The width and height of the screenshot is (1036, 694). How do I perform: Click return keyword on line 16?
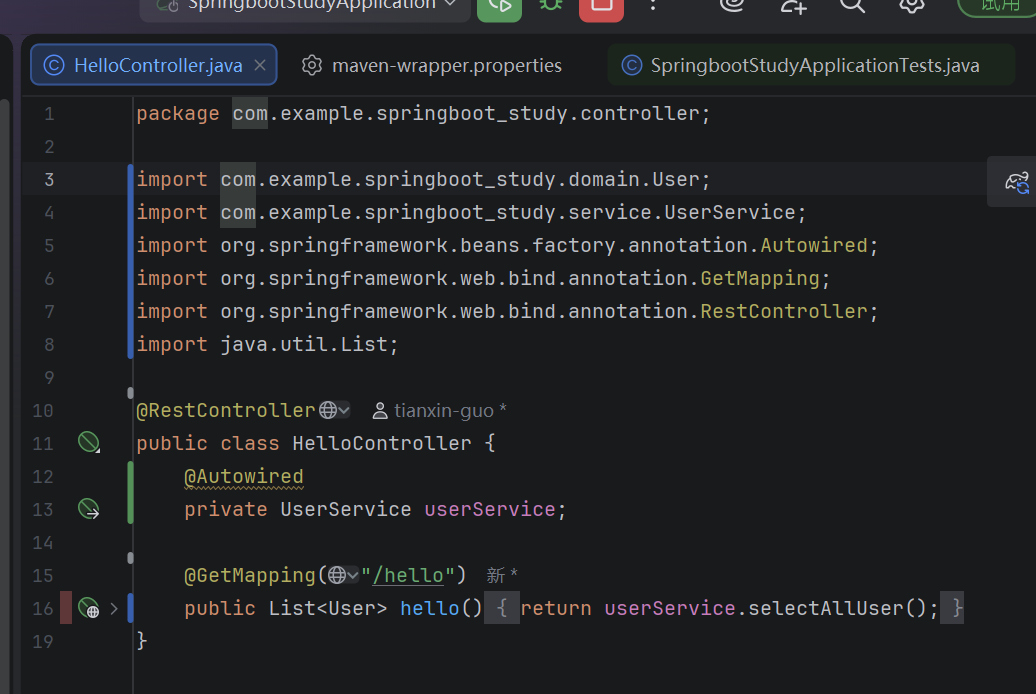556,608
